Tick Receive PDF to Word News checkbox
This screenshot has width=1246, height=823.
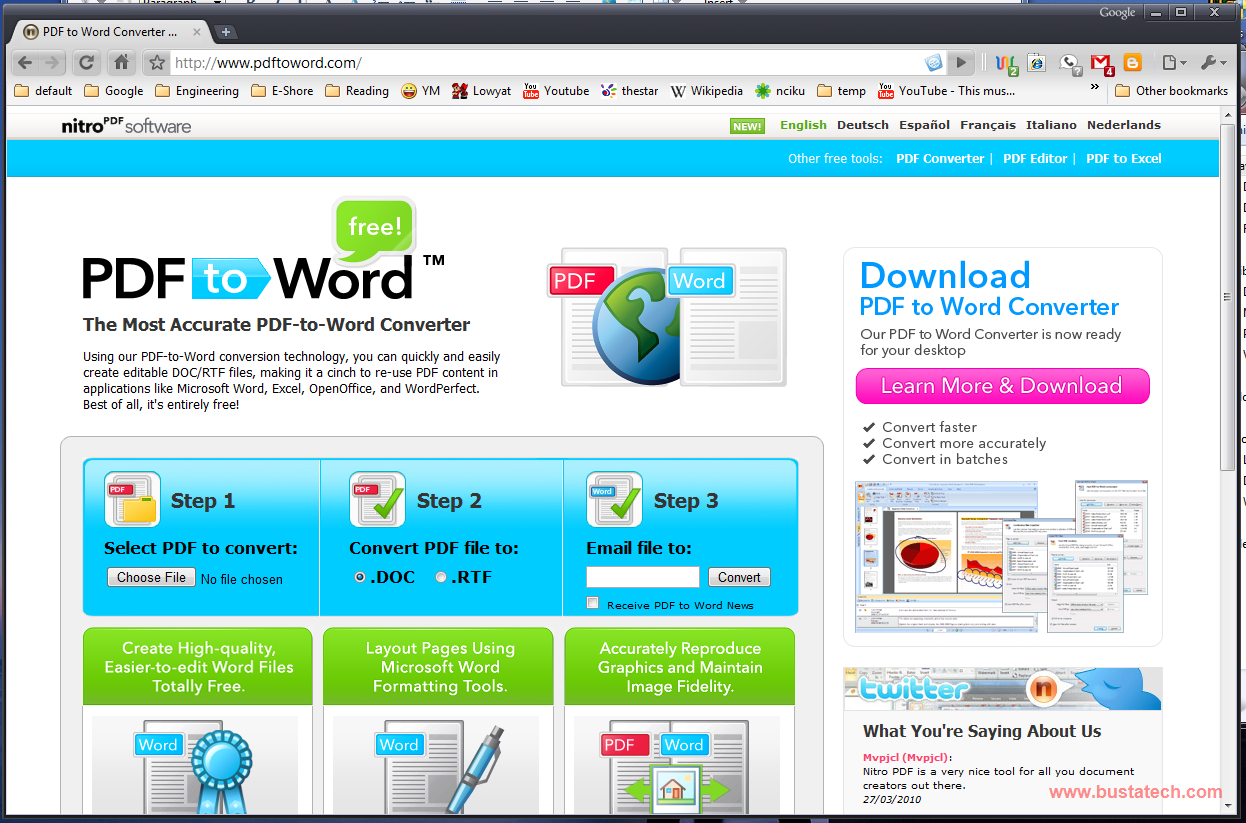pyautogui.click(x=593, y=603)
